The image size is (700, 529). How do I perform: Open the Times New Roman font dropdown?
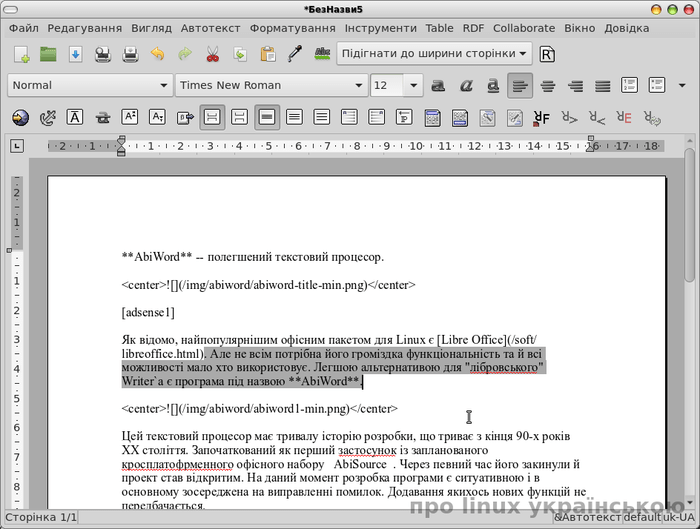[x=271, y=85]
